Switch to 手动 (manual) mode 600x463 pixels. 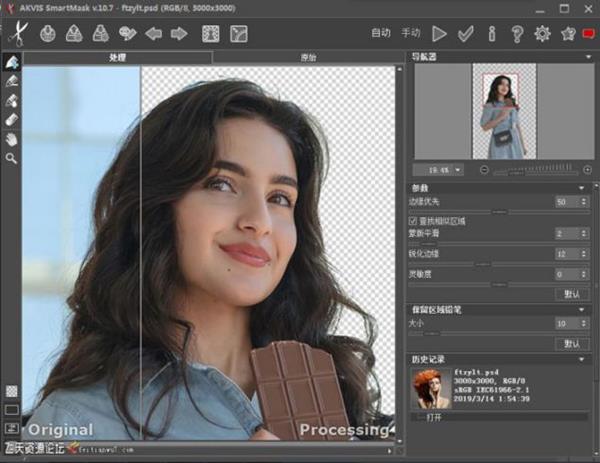tap(411, 33)
